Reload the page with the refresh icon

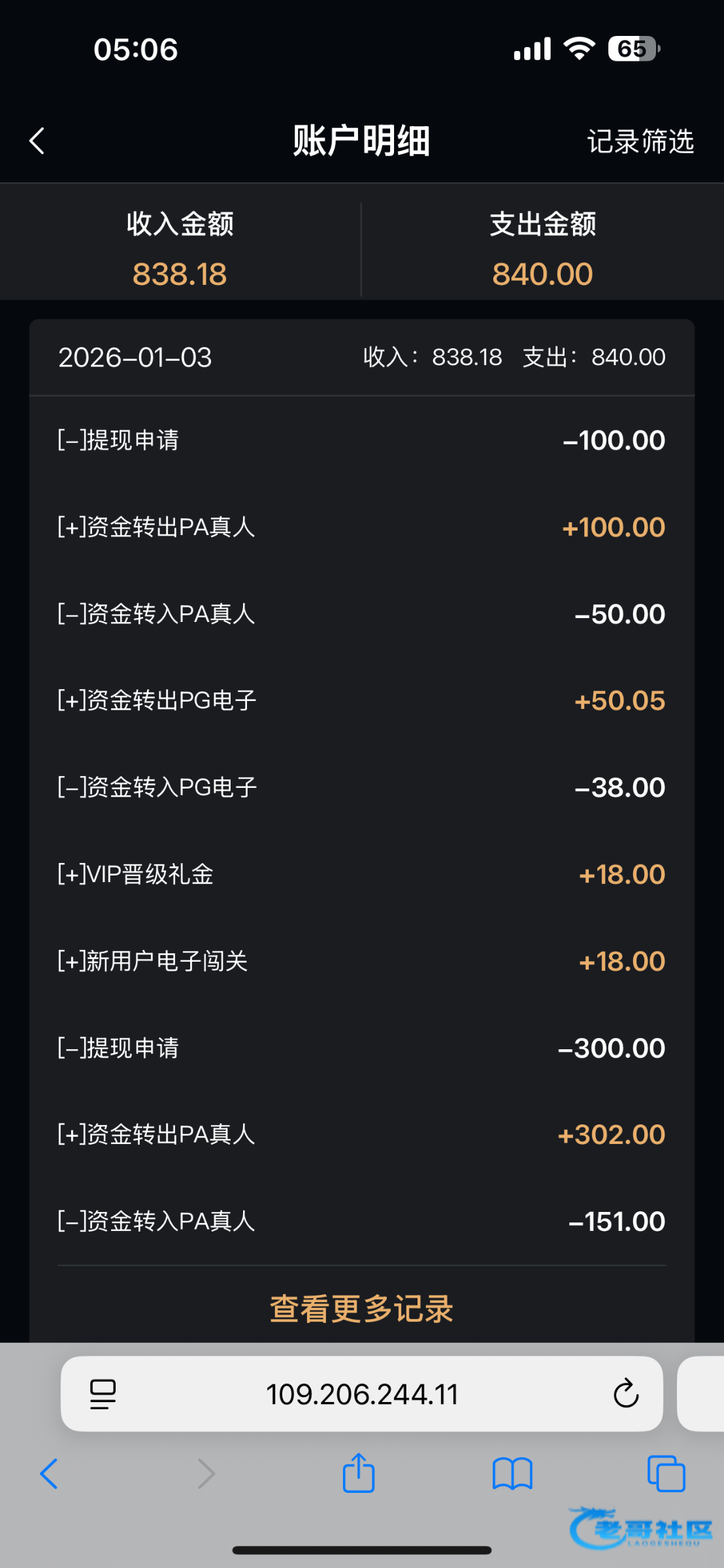(x=625, y=1394)
